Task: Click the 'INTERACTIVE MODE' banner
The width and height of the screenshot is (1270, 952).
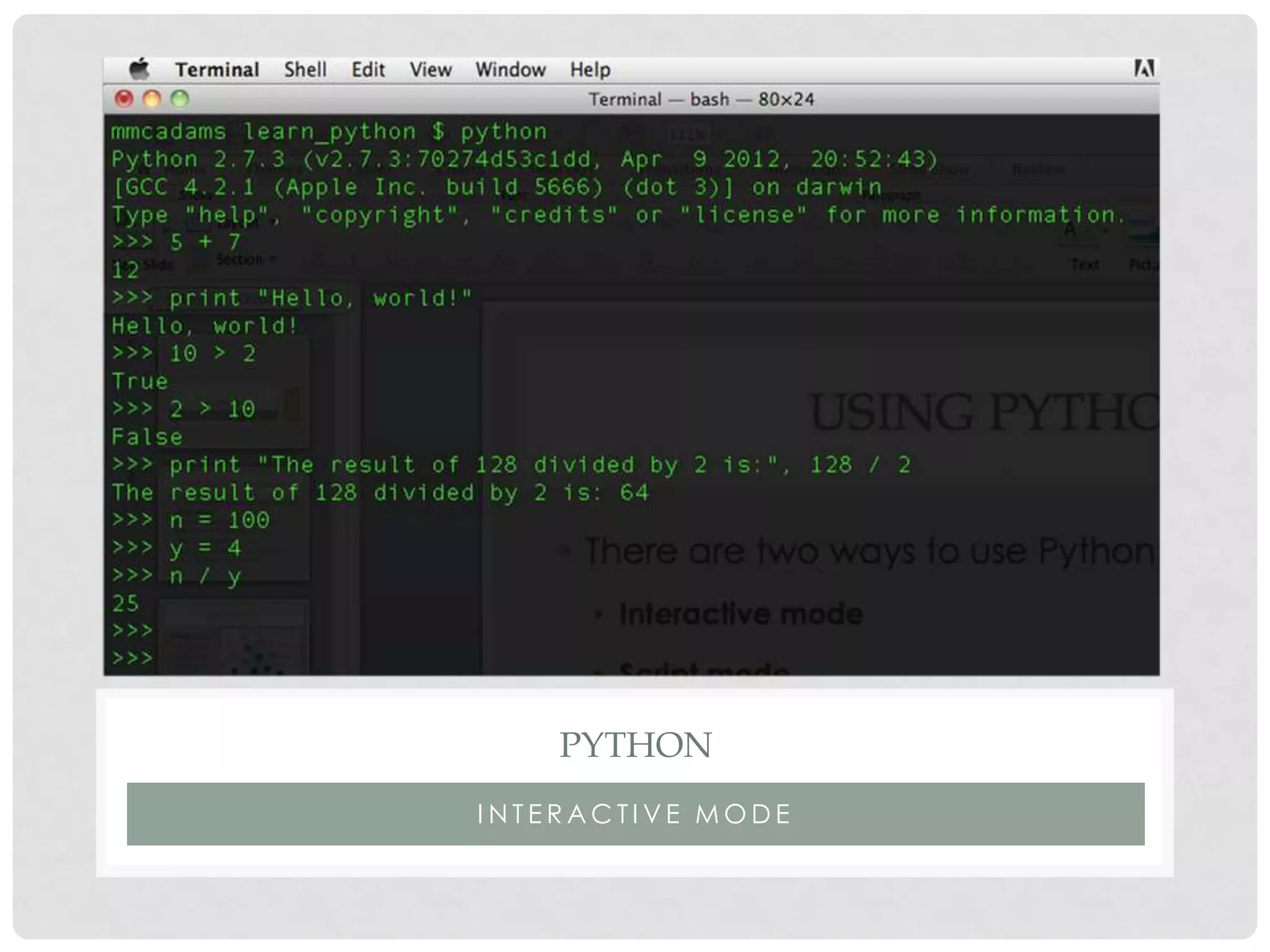Action: tap(636, 814)
